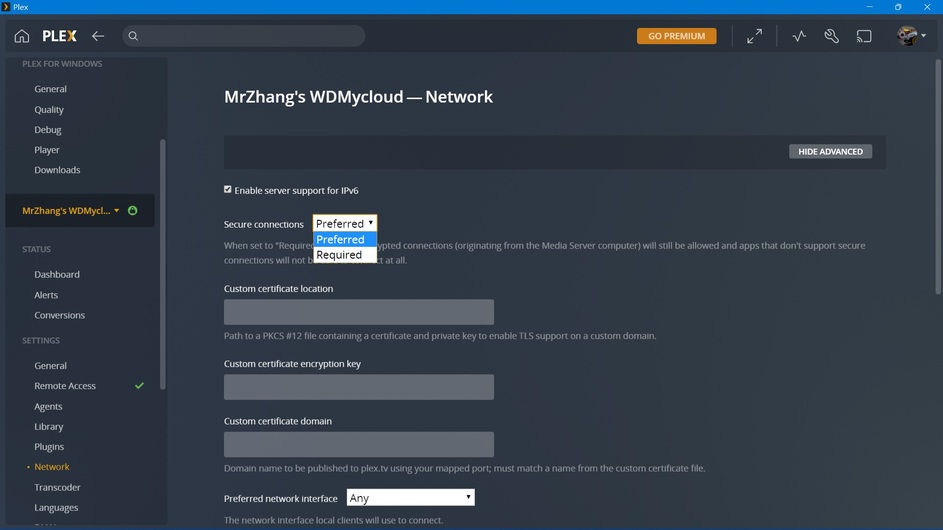Open Agents settings
This screenshot has height=530, width=943.
(x=48, y=407)
